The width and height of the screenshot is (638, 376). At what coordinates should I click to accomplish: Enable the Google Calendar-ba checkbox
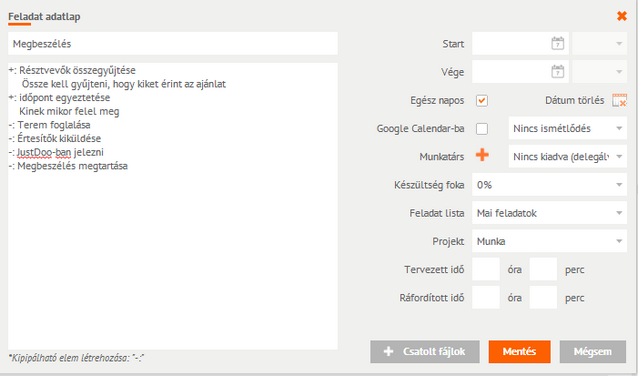(x=482, y=129)
